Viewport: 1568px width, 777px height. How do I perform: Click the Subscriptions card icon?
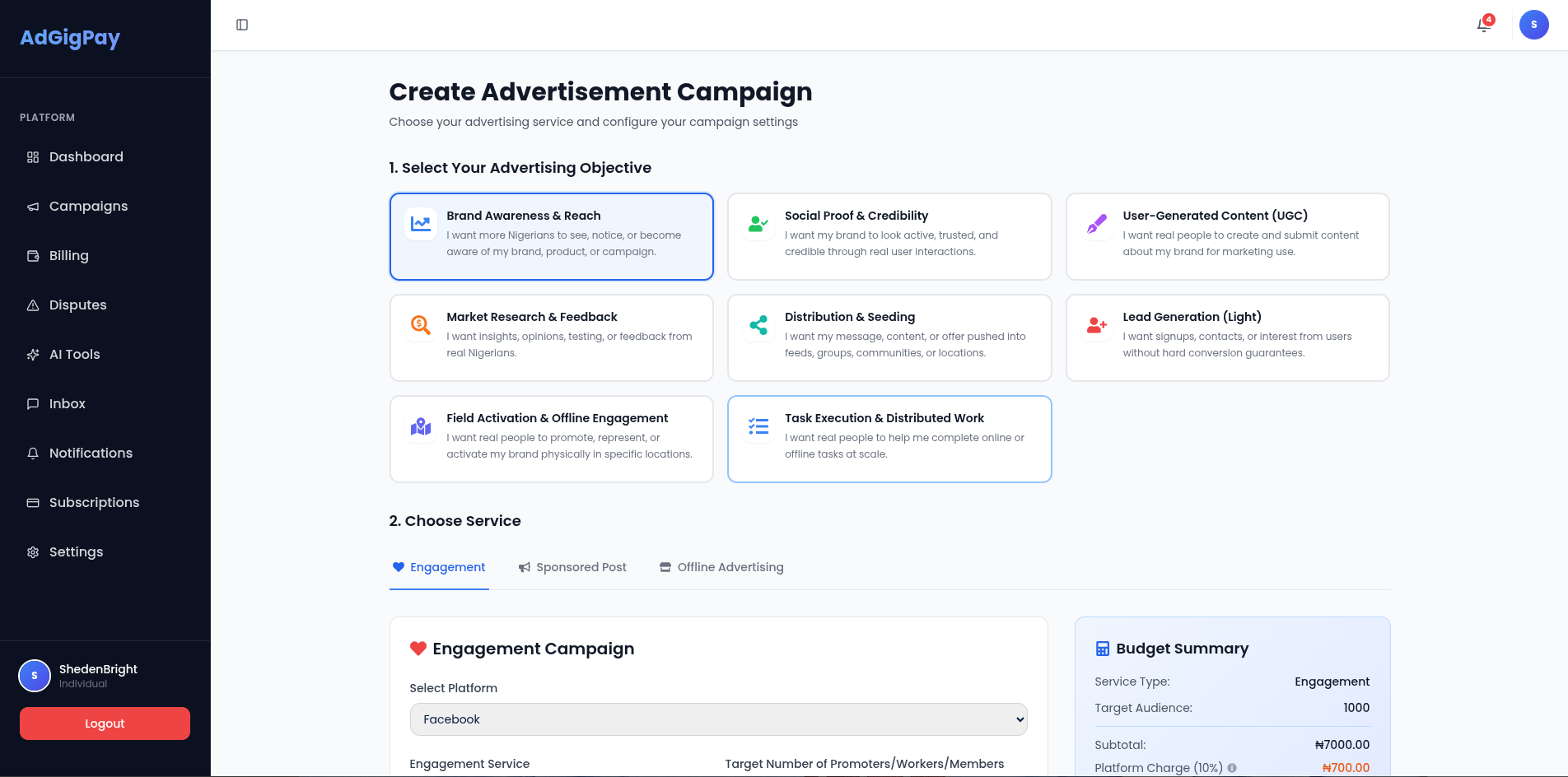pos(33,503)
